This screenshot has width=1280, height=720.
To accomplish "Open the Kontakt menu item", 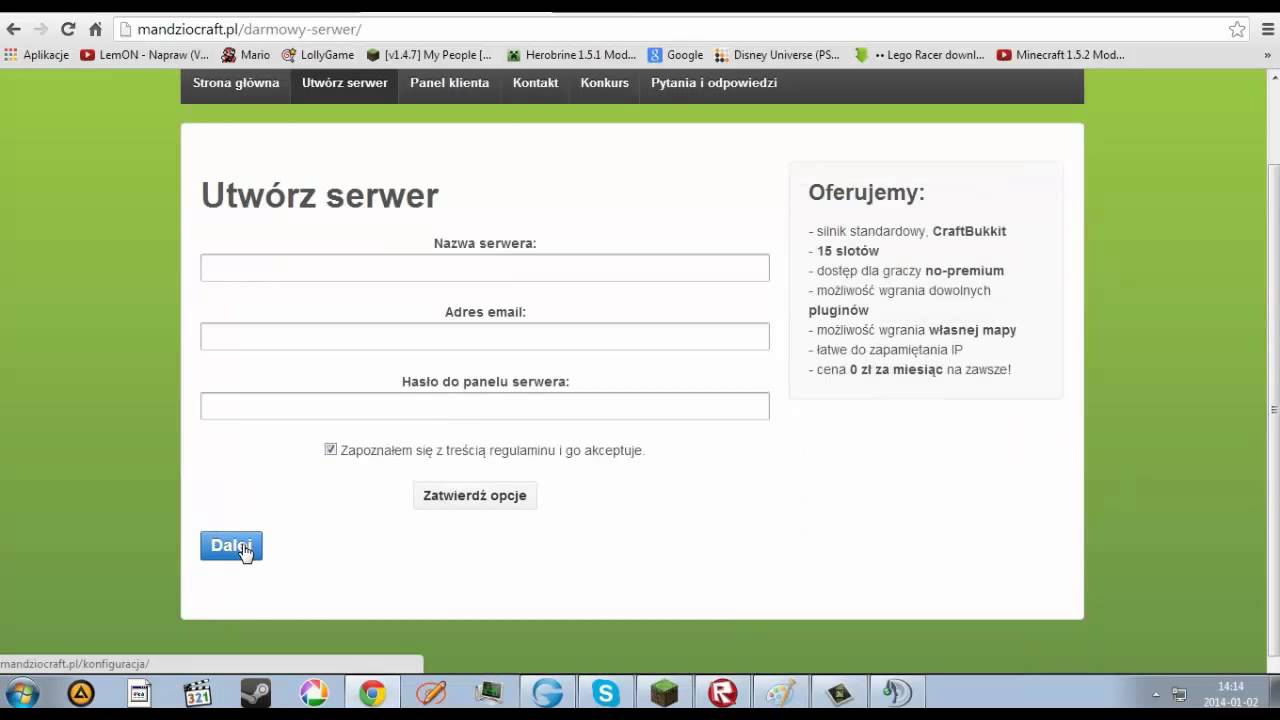I will coord(536,83).
